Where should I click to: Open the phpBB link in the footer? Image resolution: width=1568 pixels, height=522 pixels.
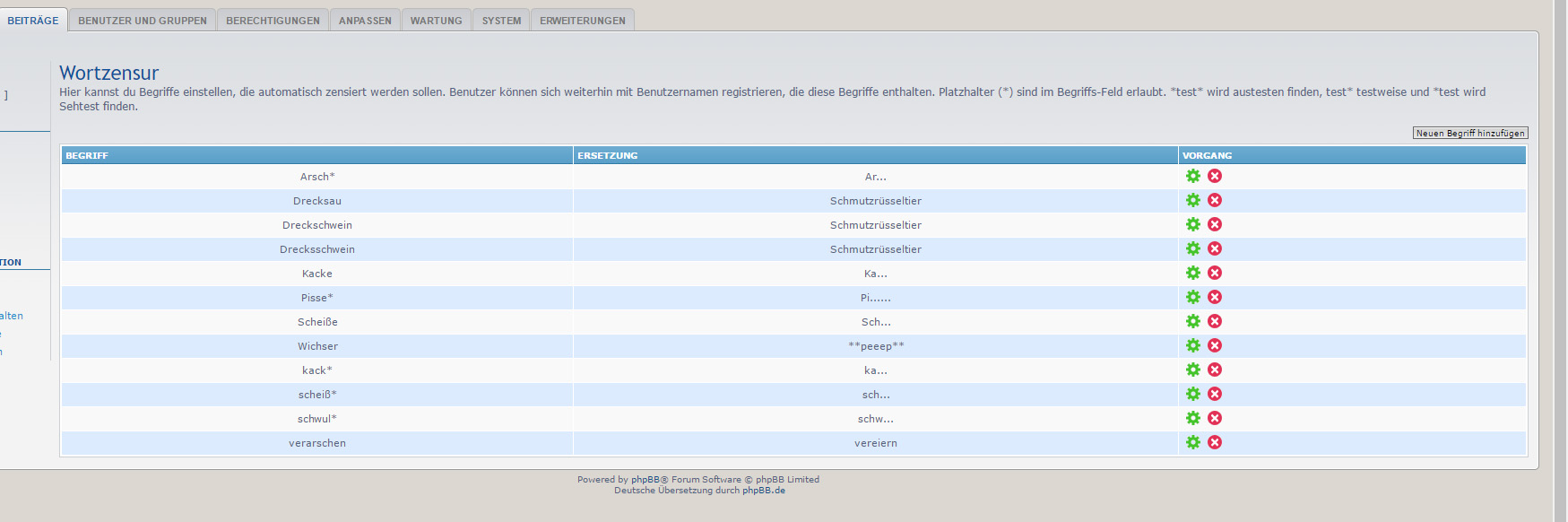click(645, 480)
